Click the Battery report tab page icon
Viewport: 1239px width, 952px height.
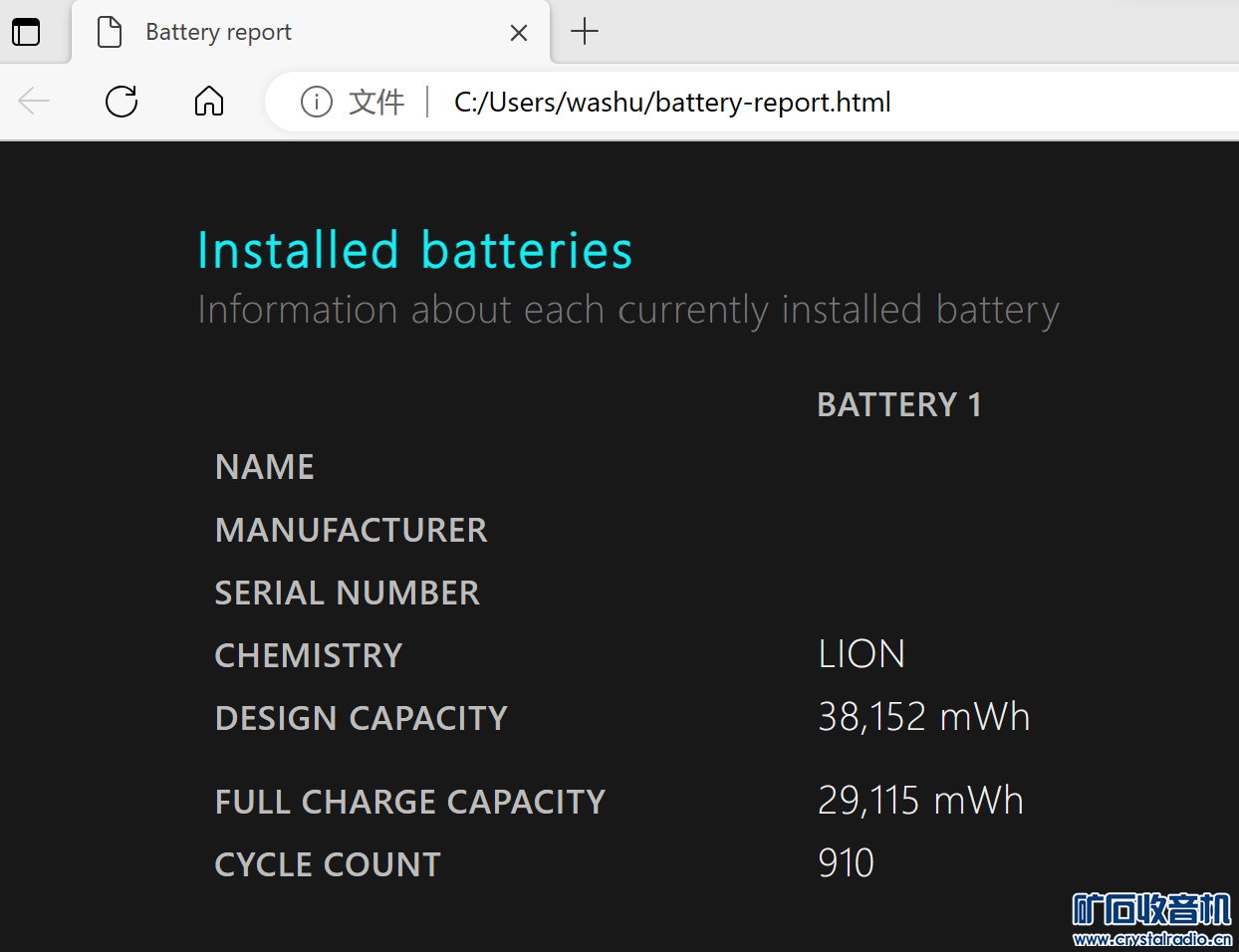coord(110,32)
